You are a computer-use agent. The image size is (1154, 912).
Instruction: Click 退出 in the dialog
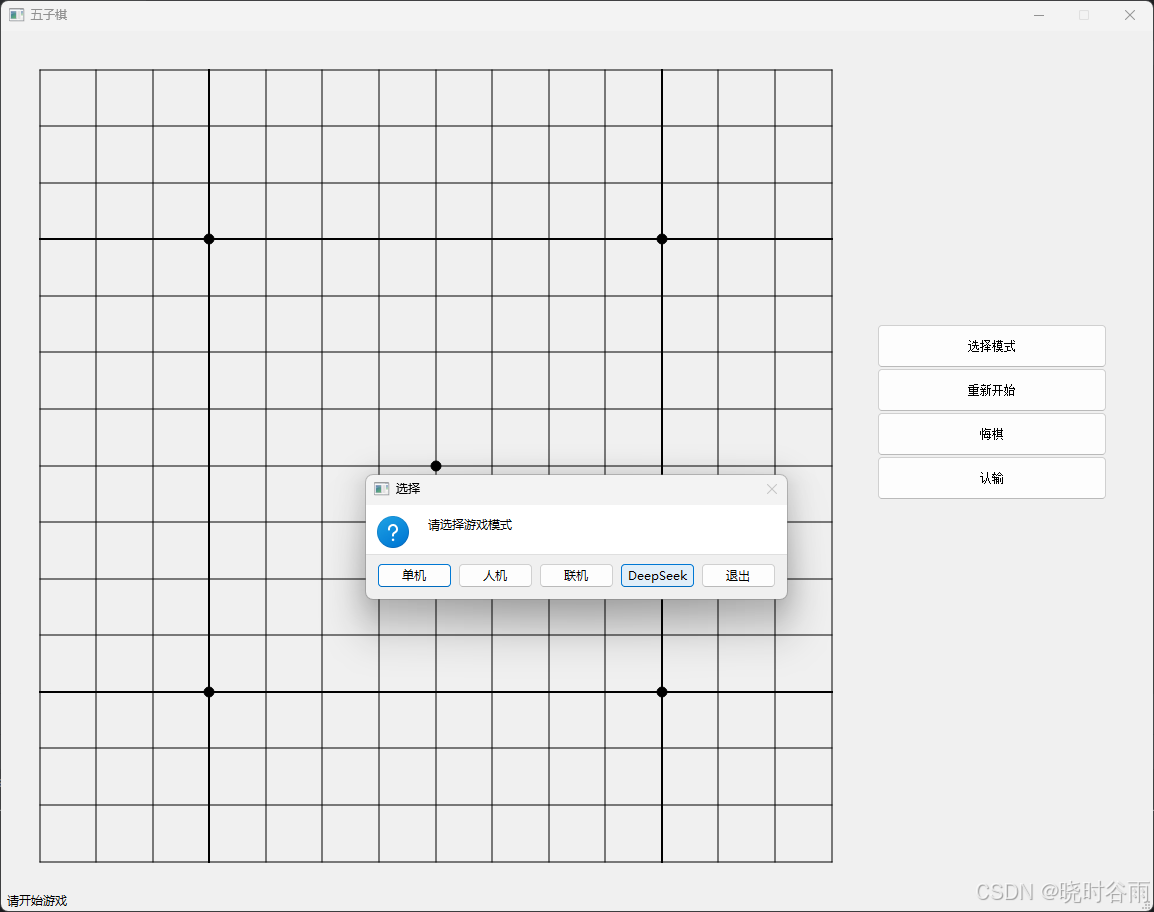coord(738,576)
